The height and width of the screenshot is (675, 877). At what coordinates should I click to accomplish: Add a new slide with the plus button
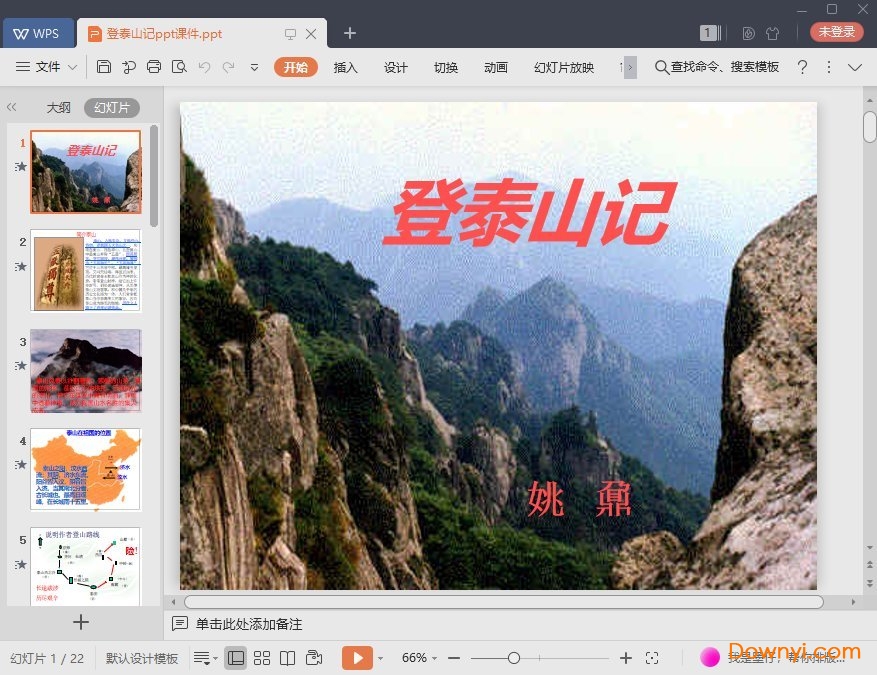[80, 622]
